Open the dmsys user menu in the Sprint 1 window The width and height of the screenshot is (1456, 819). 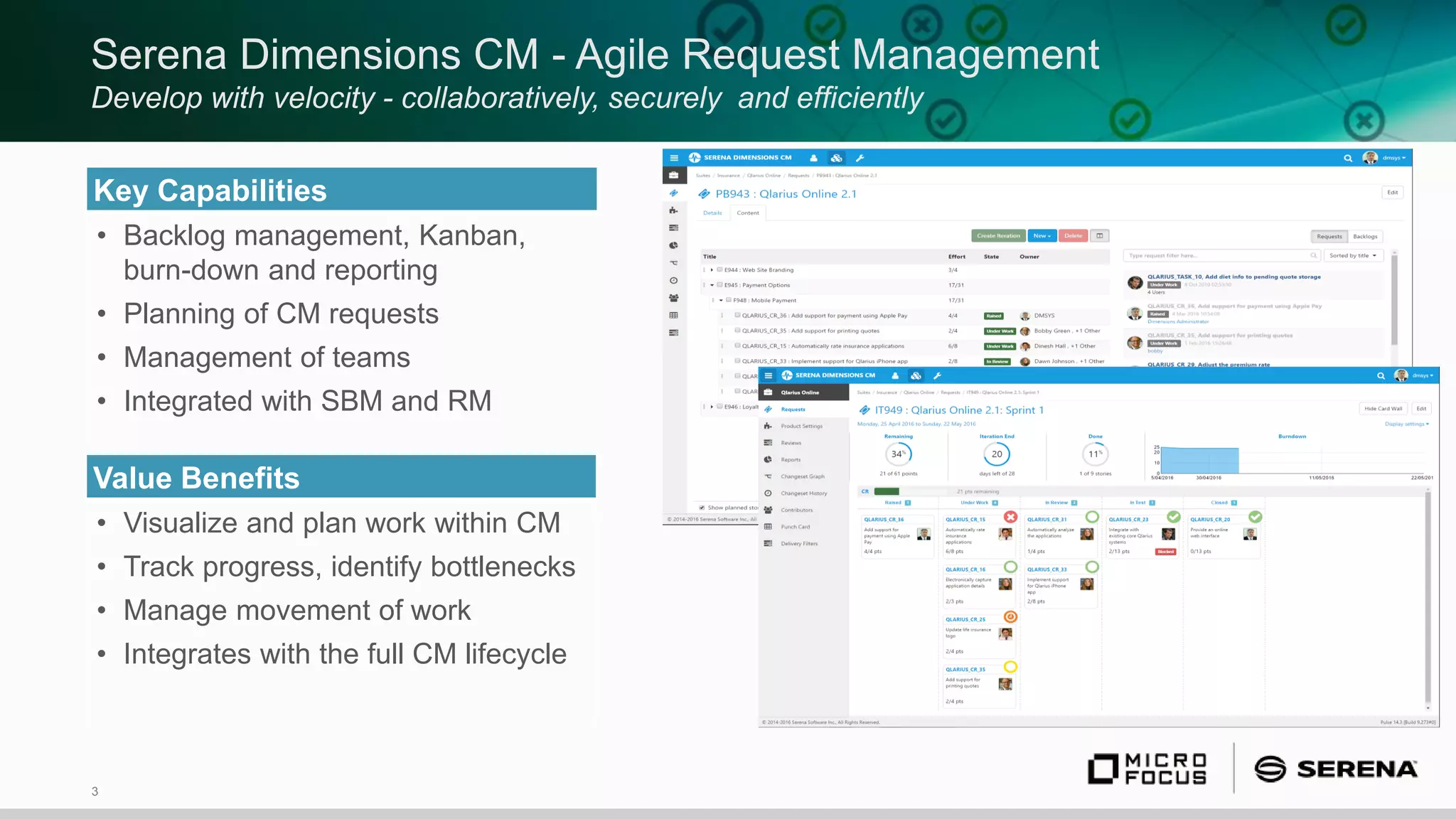[1423, 375]
